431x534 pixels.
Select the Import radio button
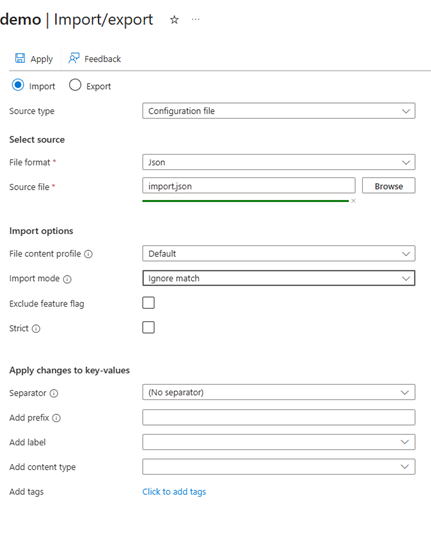[x=18, y=85]
